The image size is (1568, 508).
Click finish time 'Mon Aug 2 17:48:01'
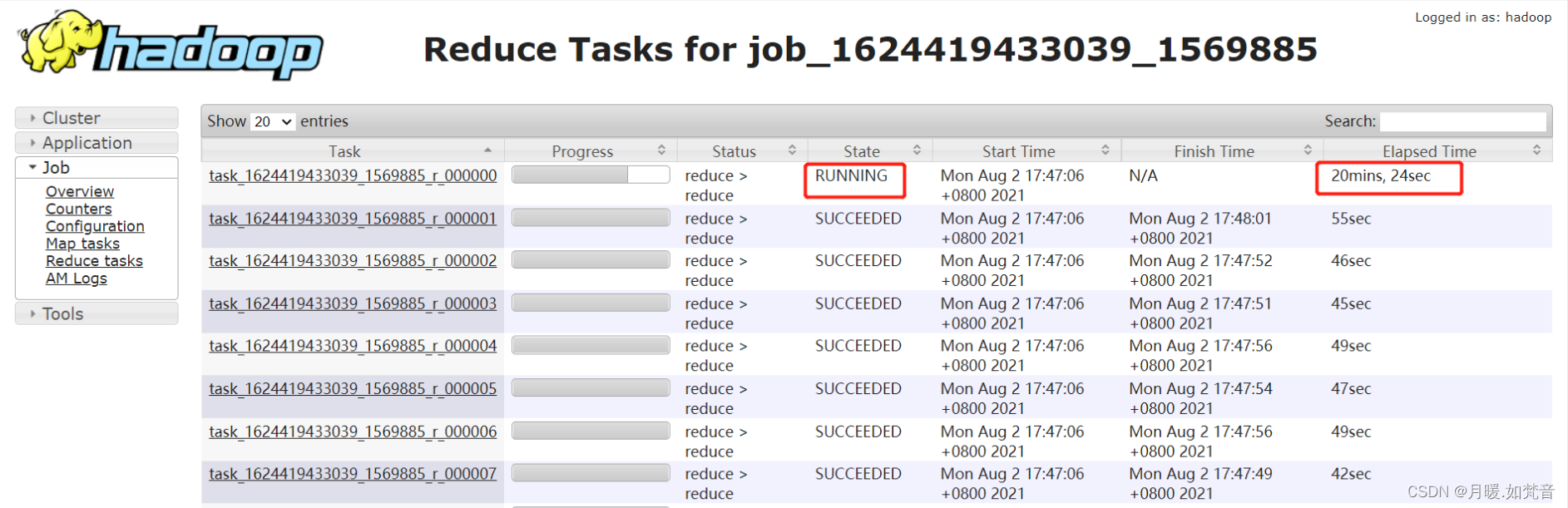click(1200, 219)
